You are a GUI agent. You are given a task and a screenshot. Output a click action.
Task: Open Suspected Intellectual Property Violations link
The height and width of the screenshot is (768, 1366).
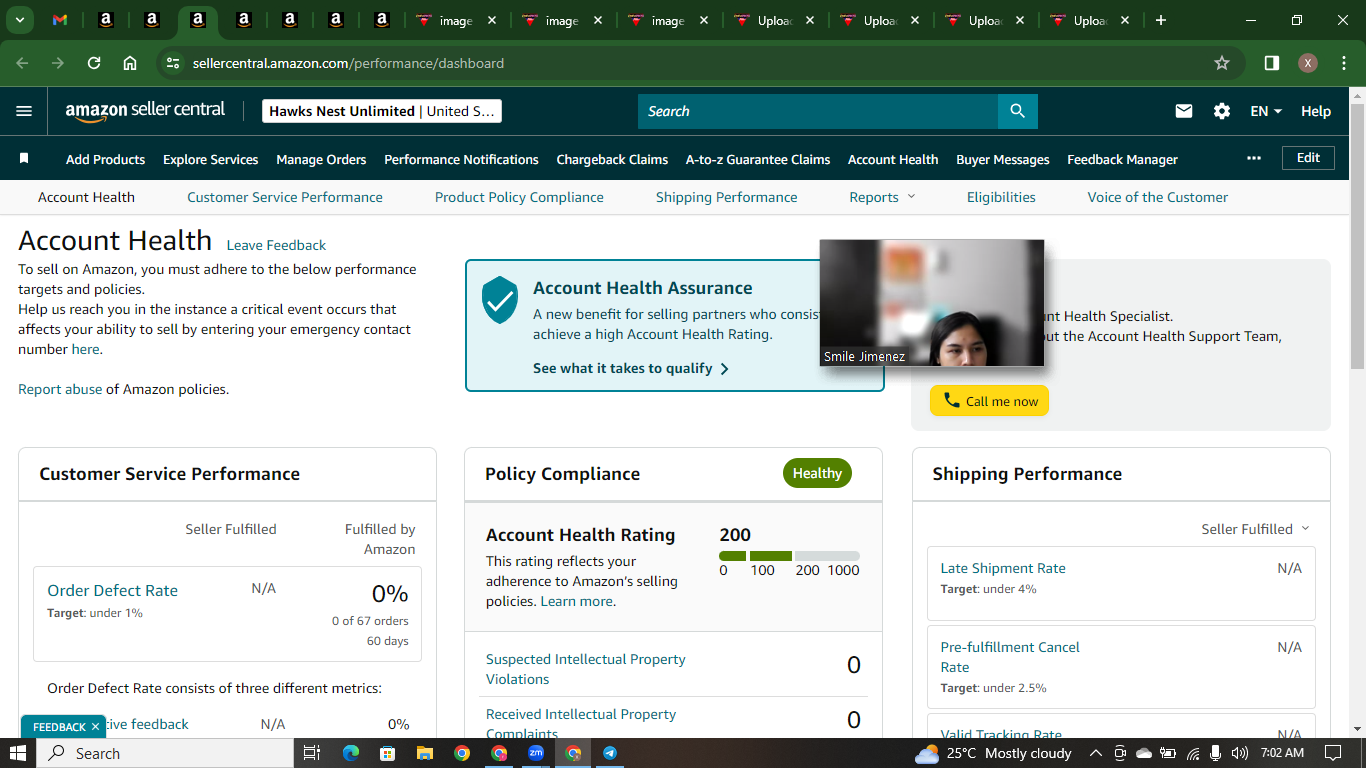point(586,669)
